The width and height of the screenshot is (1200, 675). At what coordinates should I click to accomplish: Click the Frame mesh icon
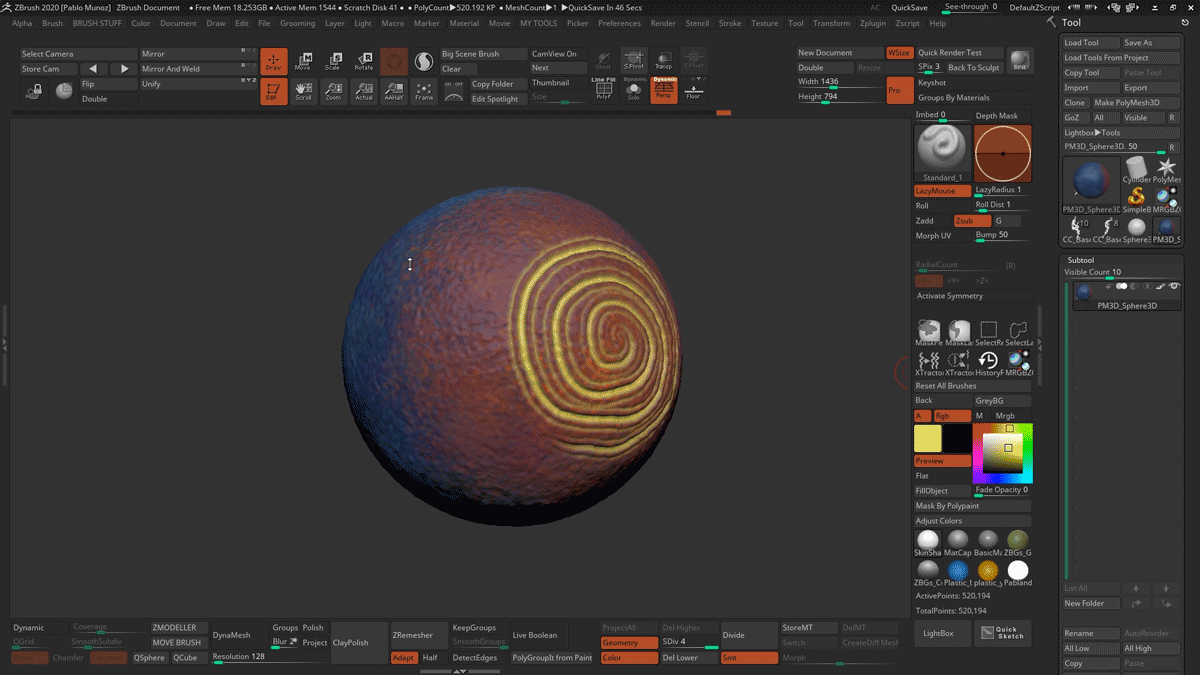[x=423, y=91]
